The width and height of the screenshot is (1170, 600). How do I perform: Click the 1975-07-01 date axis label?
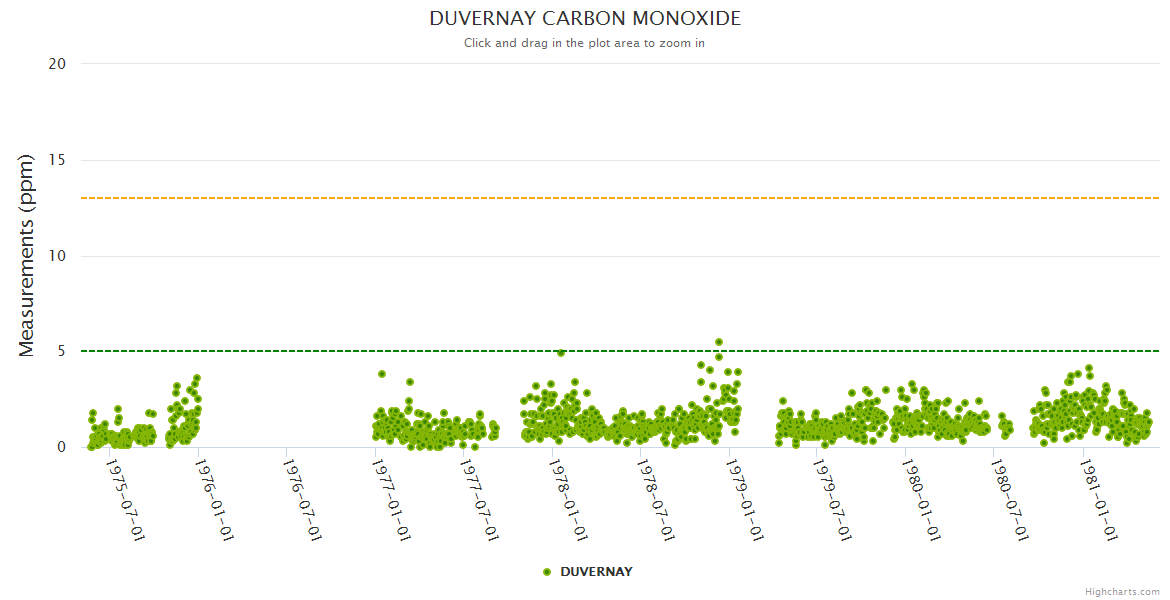pos(125,500)
